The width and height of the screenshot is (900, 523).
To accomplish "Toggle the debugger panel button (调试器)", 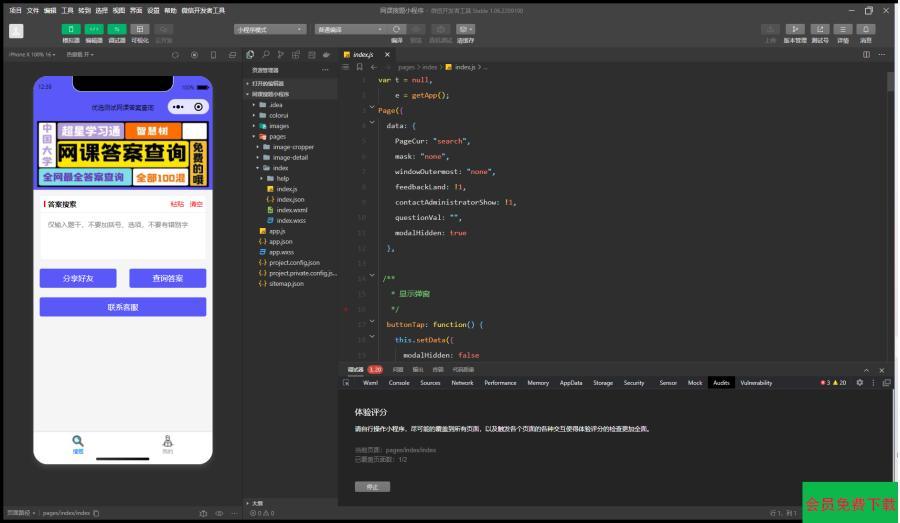I will (x=117, y=29).
